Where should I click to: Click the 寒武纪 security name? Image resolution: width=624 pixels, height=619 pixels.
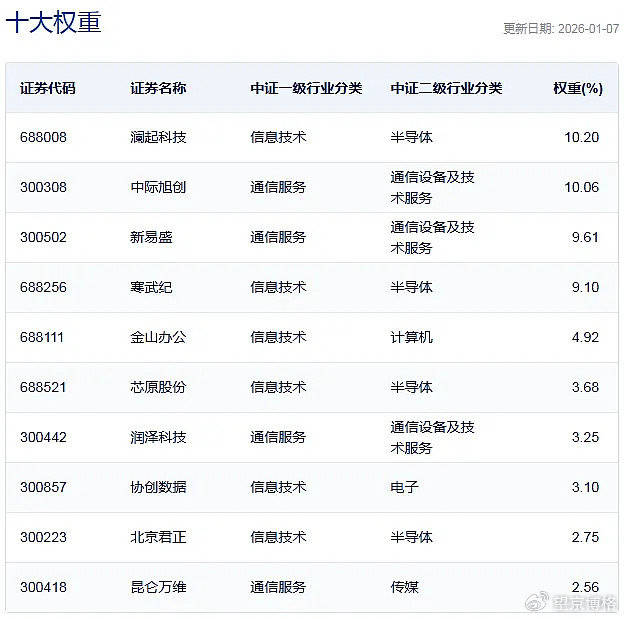click(151, 287)
